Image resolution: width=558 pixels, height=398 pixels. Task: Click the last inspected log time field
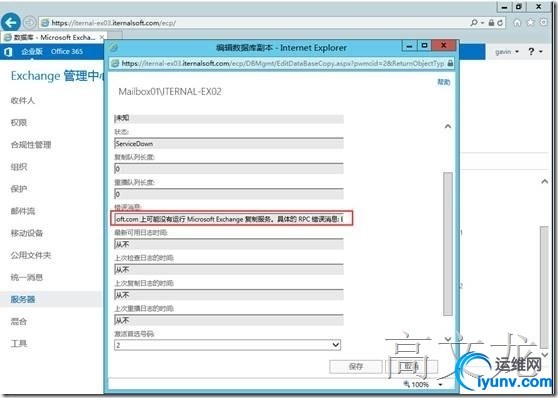point(229,270)
